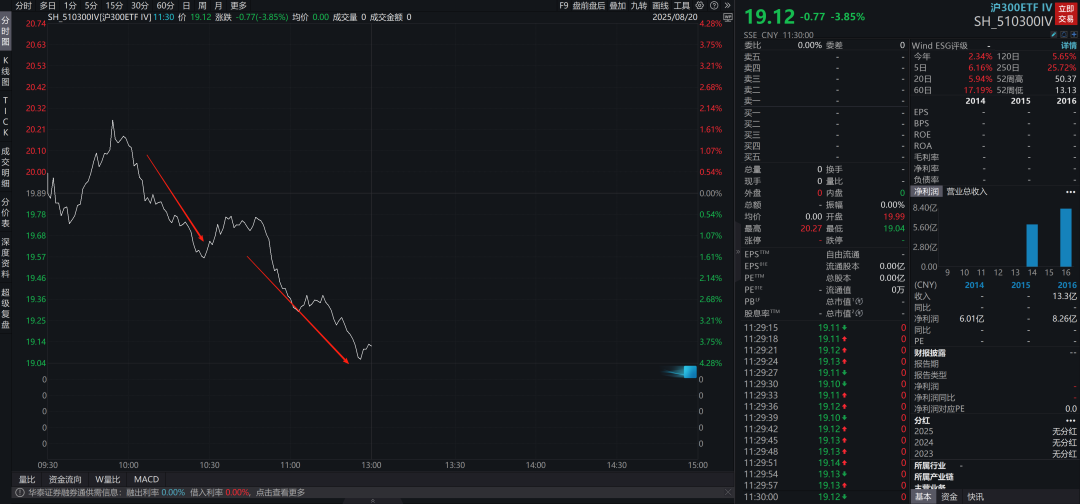Click the 11:30:00 trade tick row
The width and height of the screenshot is (1080, 504).
tap(825, 496)
